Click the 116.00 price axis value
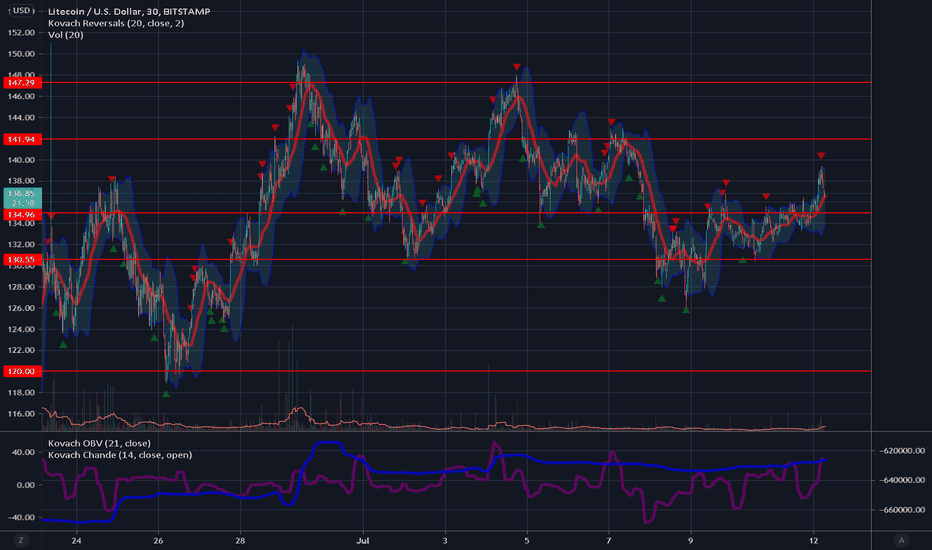This screenshot has height=550, width=932. [21, 413]
